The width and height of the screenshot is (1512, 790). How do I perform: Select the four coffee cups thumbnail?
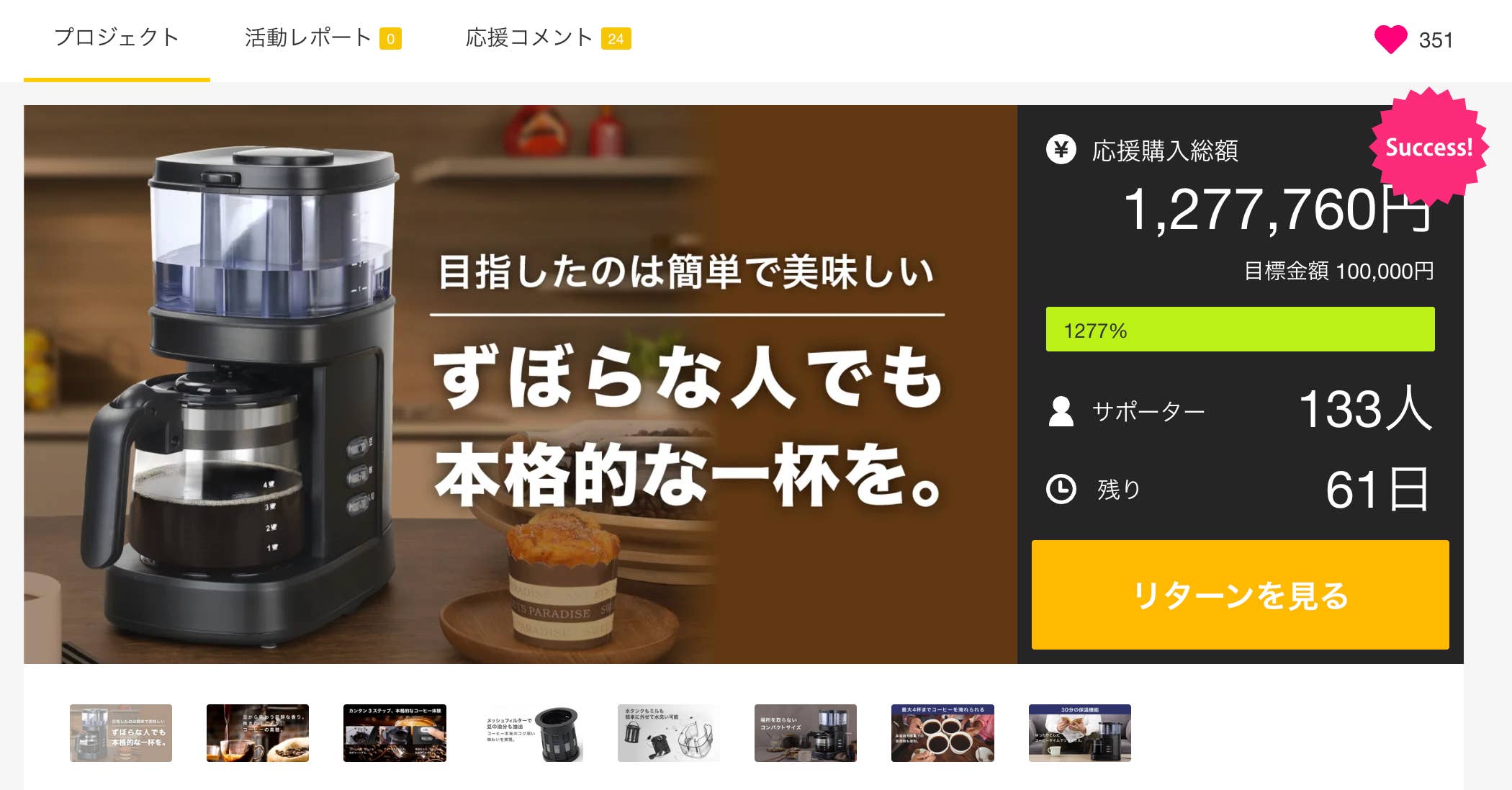click(942, 733)
